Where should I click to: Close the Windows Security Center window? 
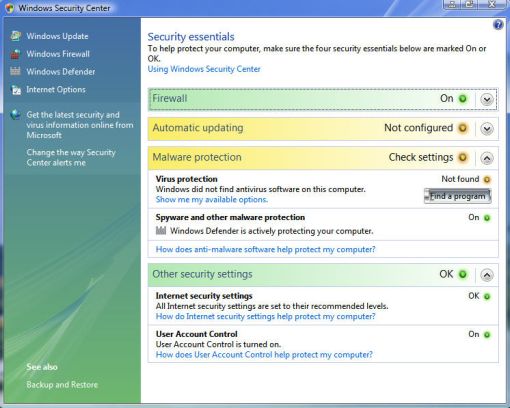point(492,4)
